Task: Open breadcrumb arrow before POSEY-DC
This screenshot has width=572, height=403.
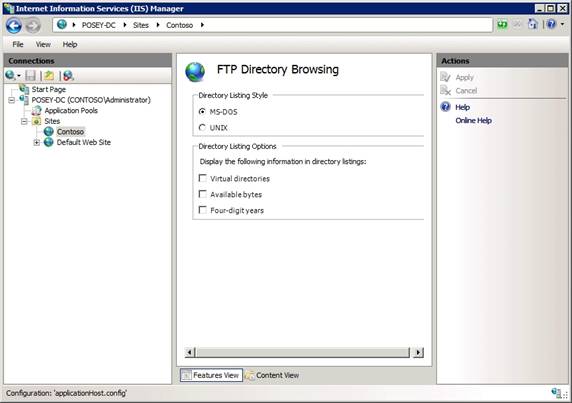Action: (x=74, y=25)
